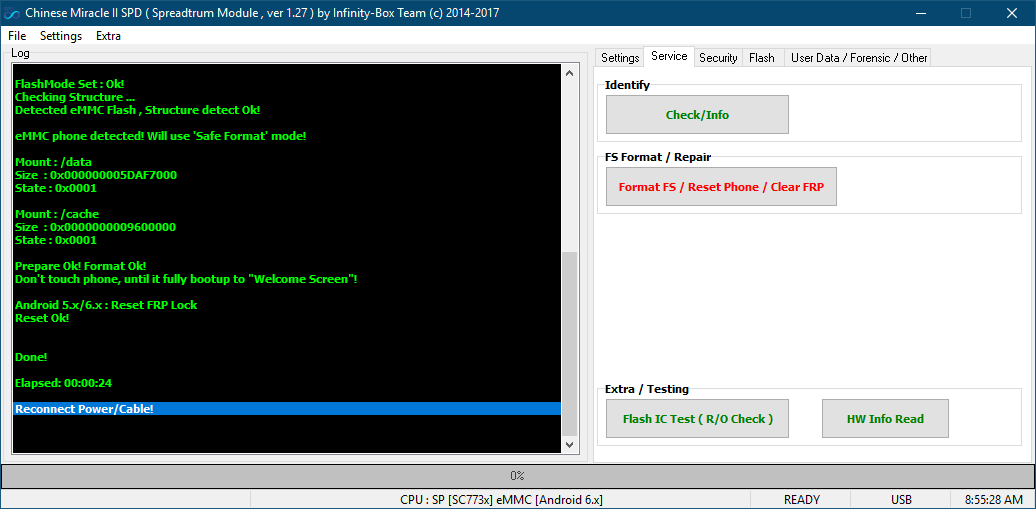
Task: Click the log vertical scrollbar thumb
Action: coord(570,344)
